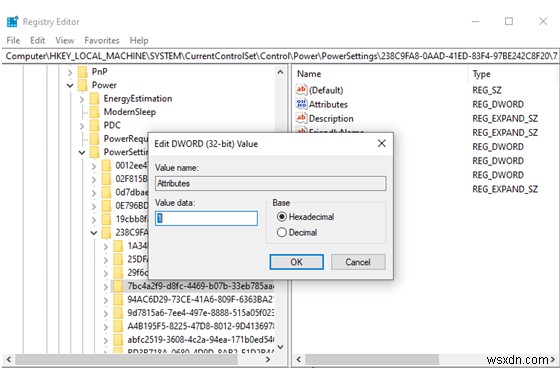Image resolution: width=560 pixels, height=370 pixels.
Task: Open the Favorites menu
Action: pos(102,40)
